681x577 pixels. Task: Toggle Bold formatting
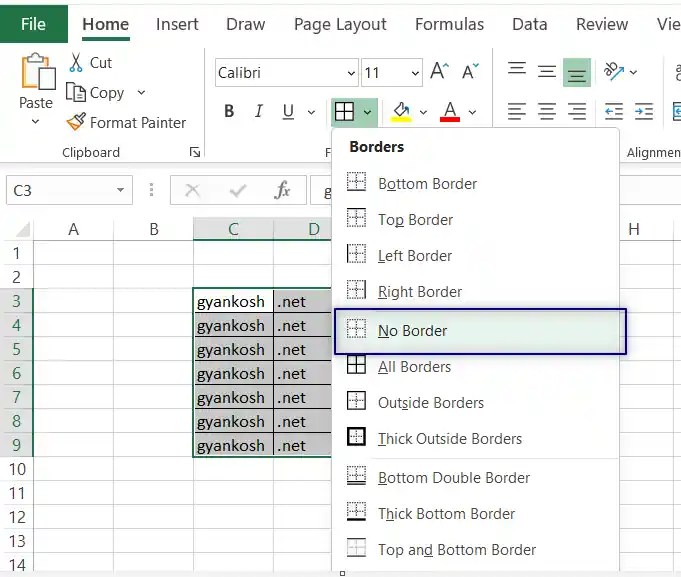pos(229,112)
